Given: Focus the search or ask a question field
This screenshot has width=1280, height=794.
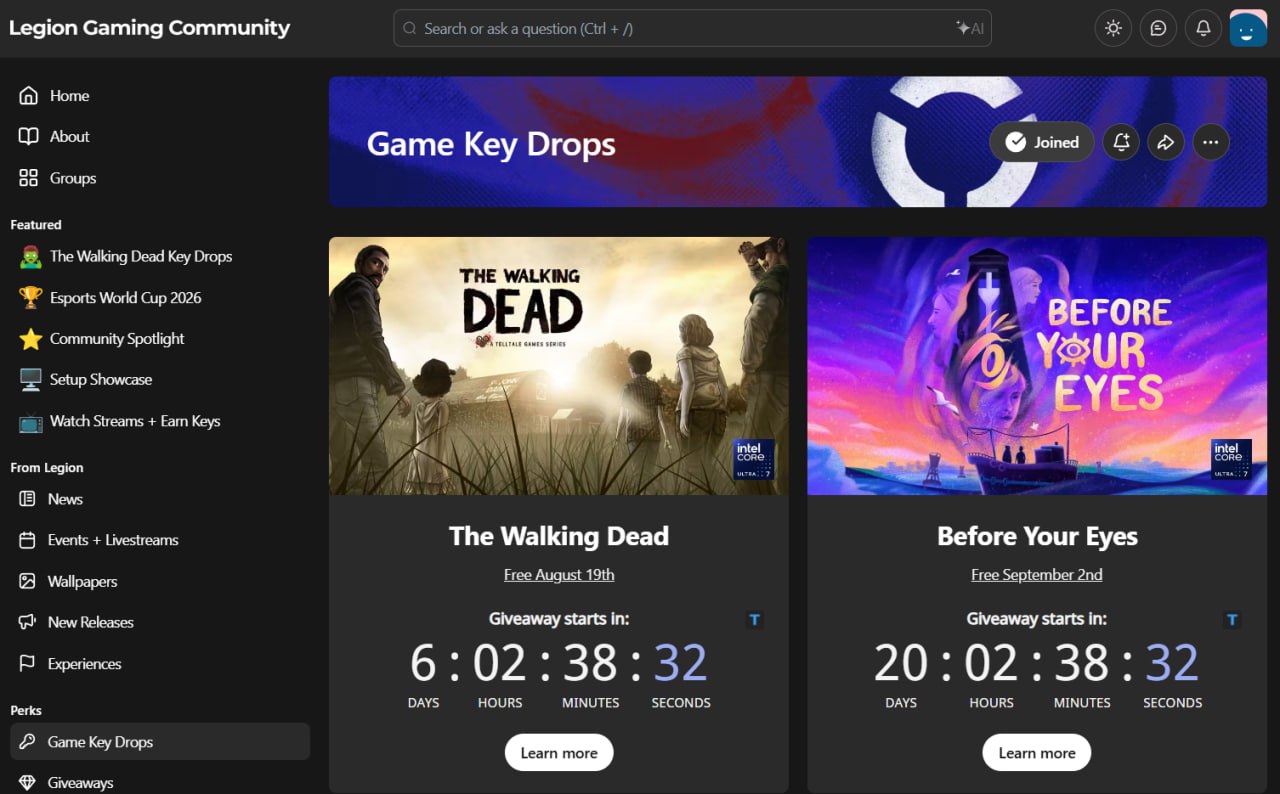Looking at the screenshot, I should (691, 29).
